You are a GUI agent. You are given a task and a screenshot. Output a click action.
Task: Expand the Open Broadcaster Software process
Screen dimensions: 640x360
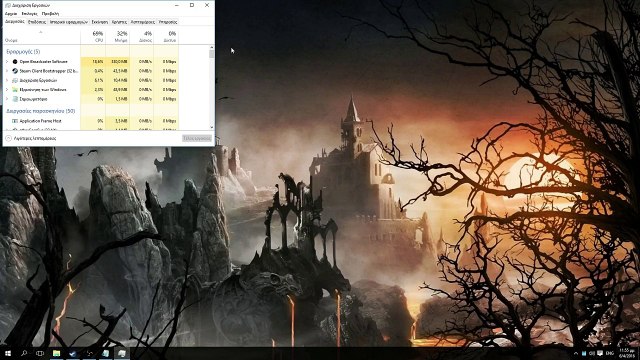tap(7, 62)
